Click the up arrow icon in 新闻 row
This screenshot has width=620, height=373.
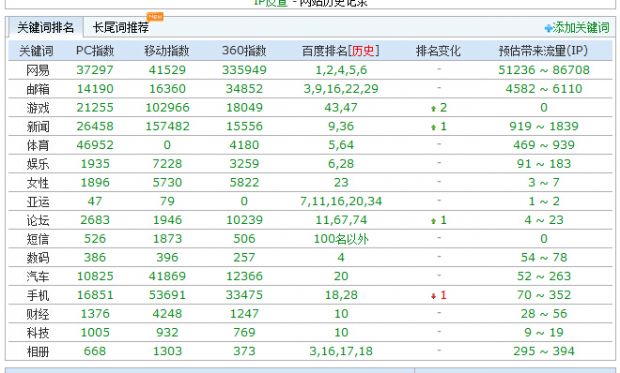tap(433, 127)
